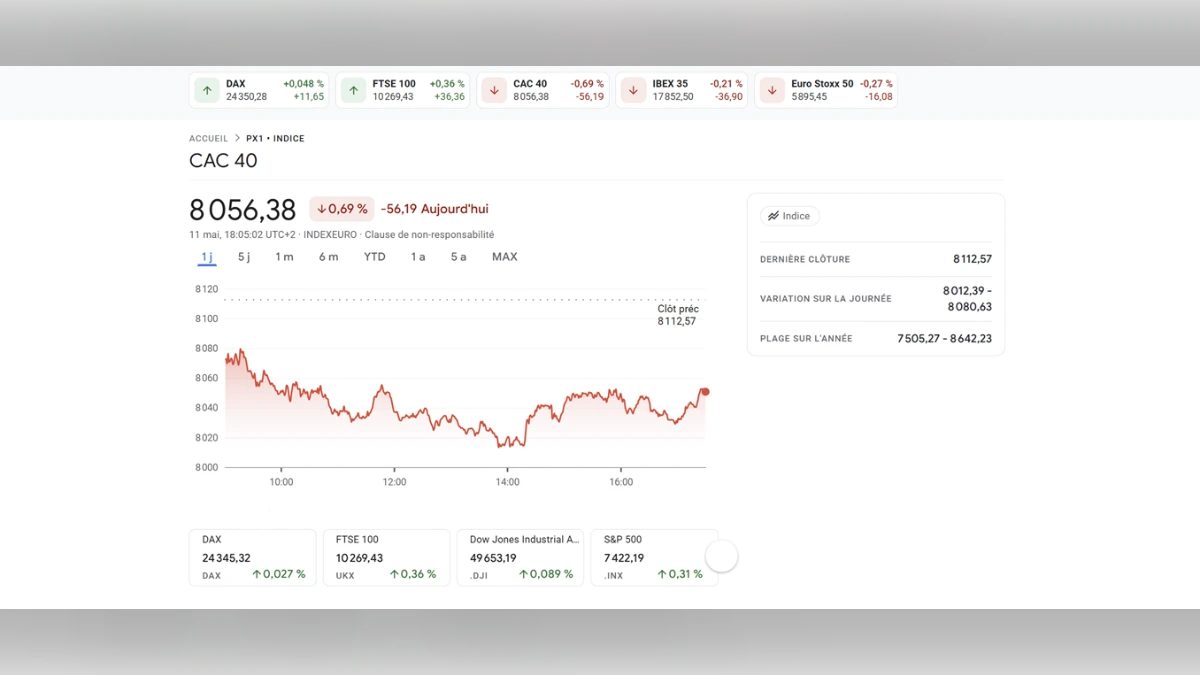Click the VARIATION SUR LA JOURNÉE label
1200x675 pixels.
click(x=826, y=299)
